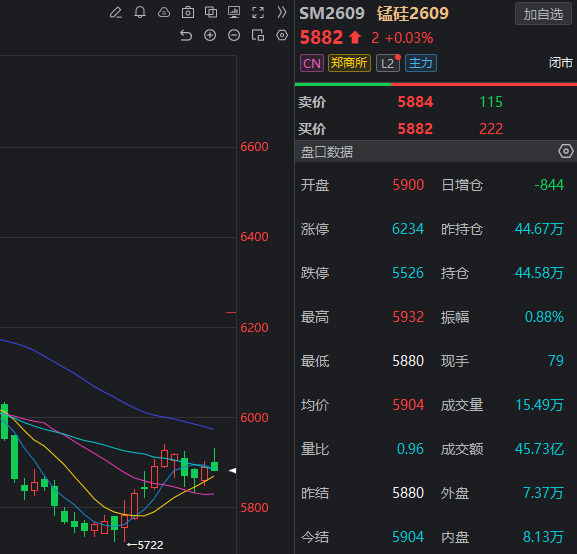
Task: Toggle the L2 data level badge
Action: click(x=388, y=63)
